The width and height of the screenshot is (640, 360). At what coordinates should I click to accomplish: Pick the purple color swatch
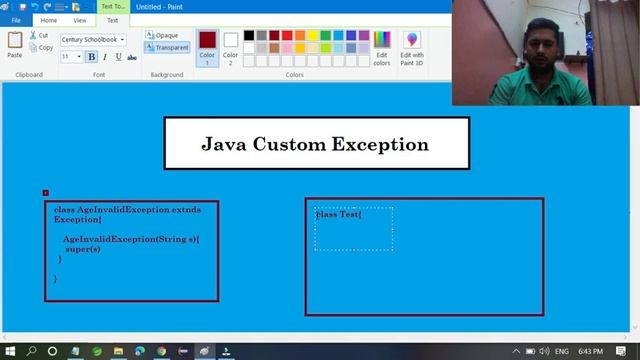[x=364, y=35]
